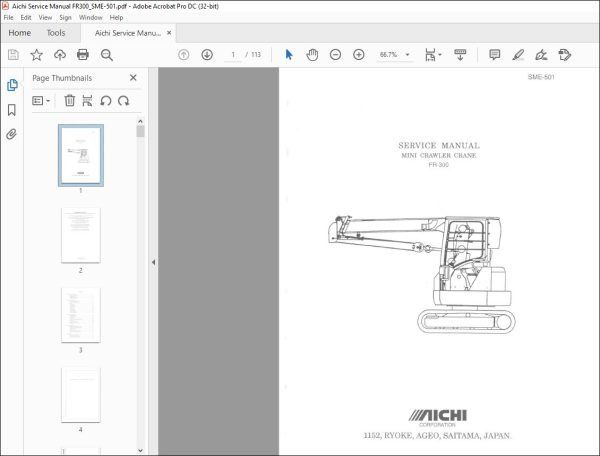The image size is (600, 456).
Task: Open the View menu
Action: click(x=45, y=18)
